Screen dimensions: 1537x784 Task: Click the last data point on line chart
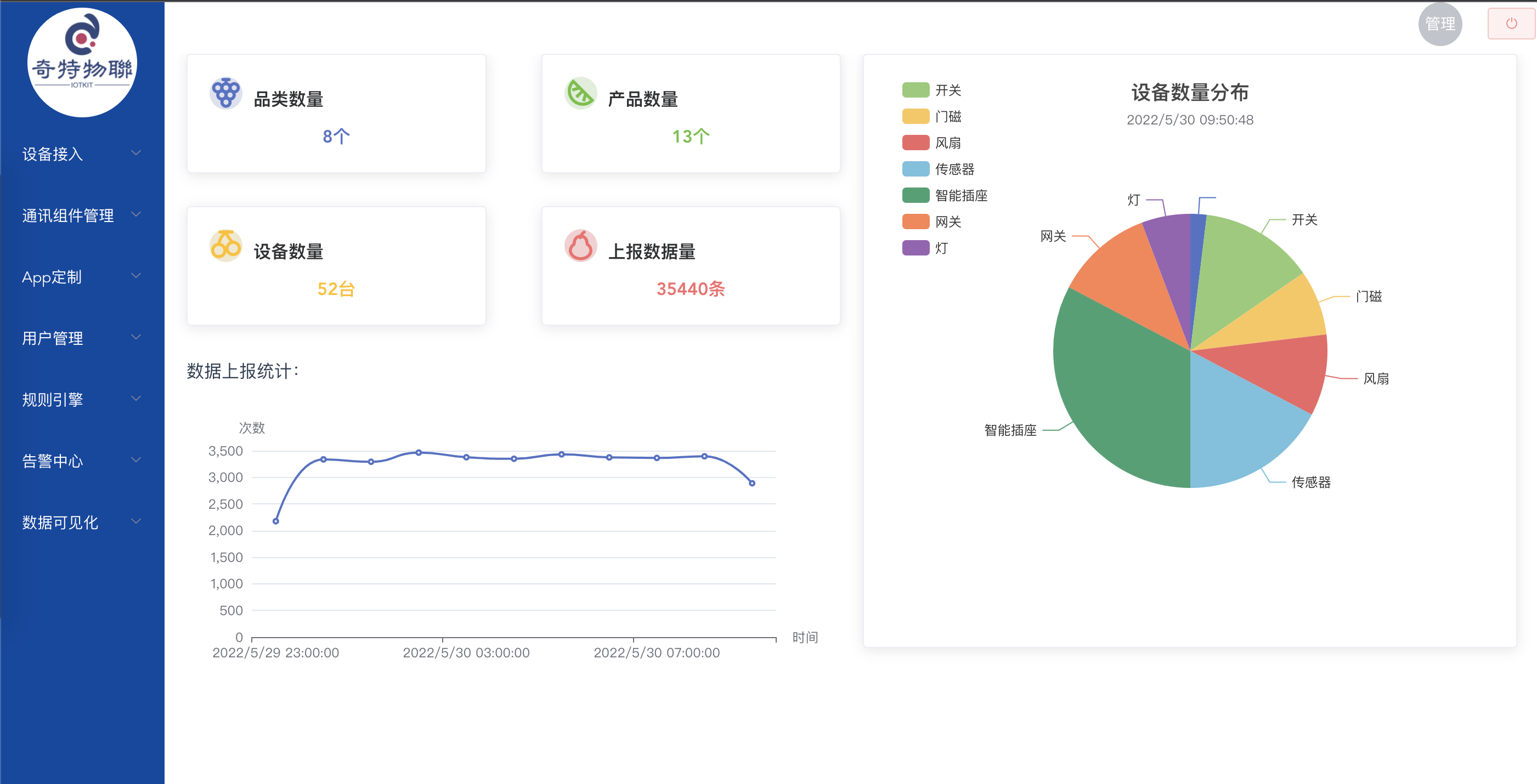pos(752,484)
